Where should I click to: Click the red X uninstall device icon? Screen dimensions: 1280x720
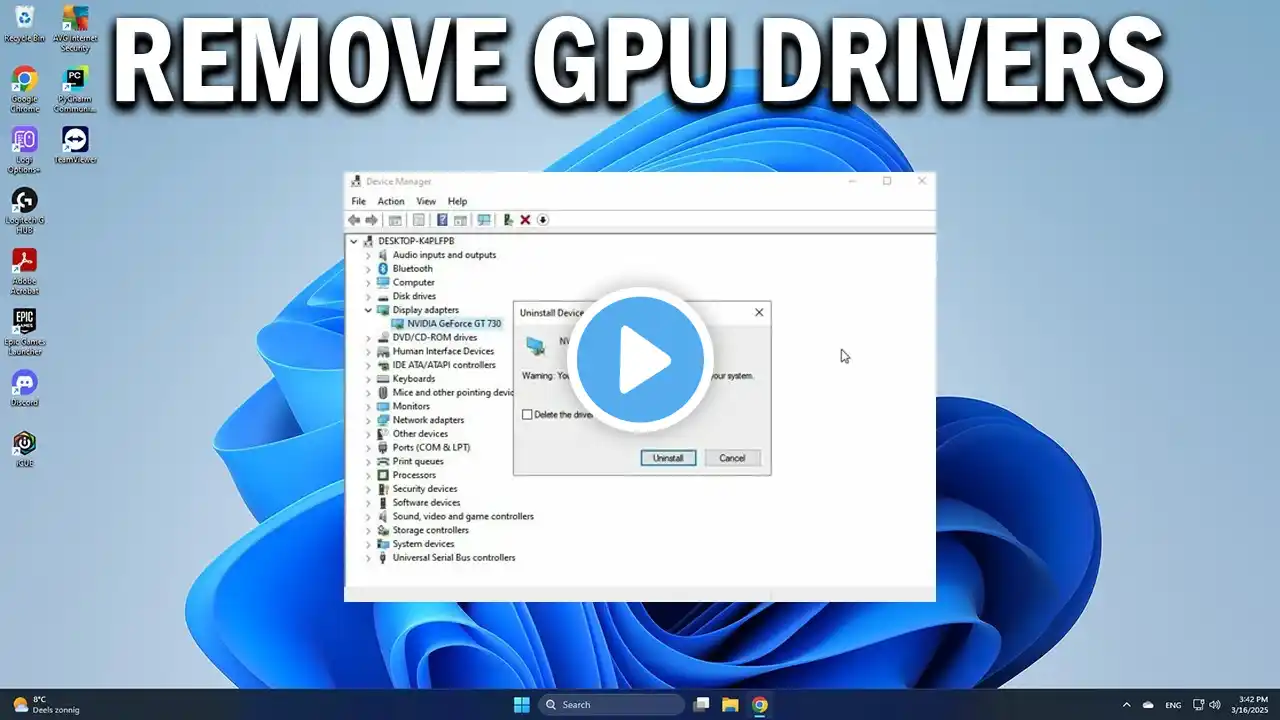point(525,220)
